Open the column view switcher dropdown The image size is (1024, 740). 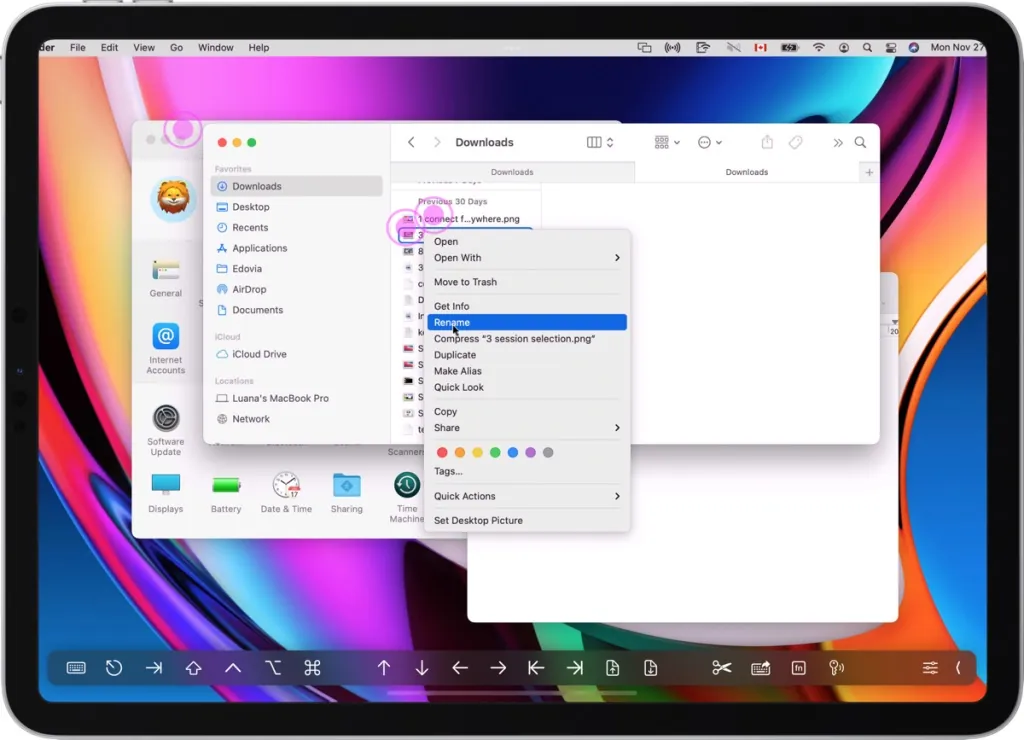tap(600, 143)
